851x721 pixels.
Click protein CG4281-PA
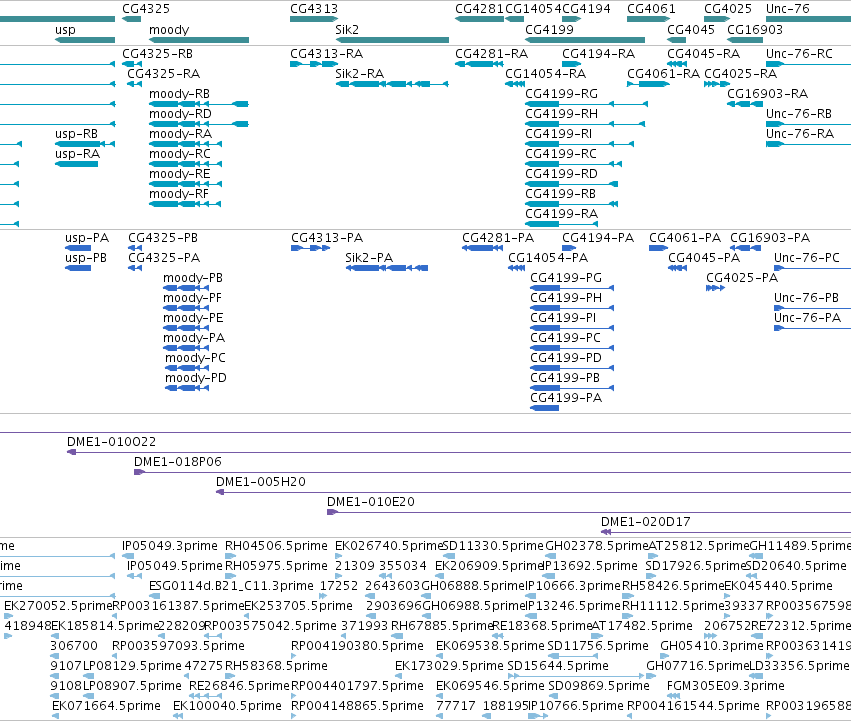coord(498,238)
